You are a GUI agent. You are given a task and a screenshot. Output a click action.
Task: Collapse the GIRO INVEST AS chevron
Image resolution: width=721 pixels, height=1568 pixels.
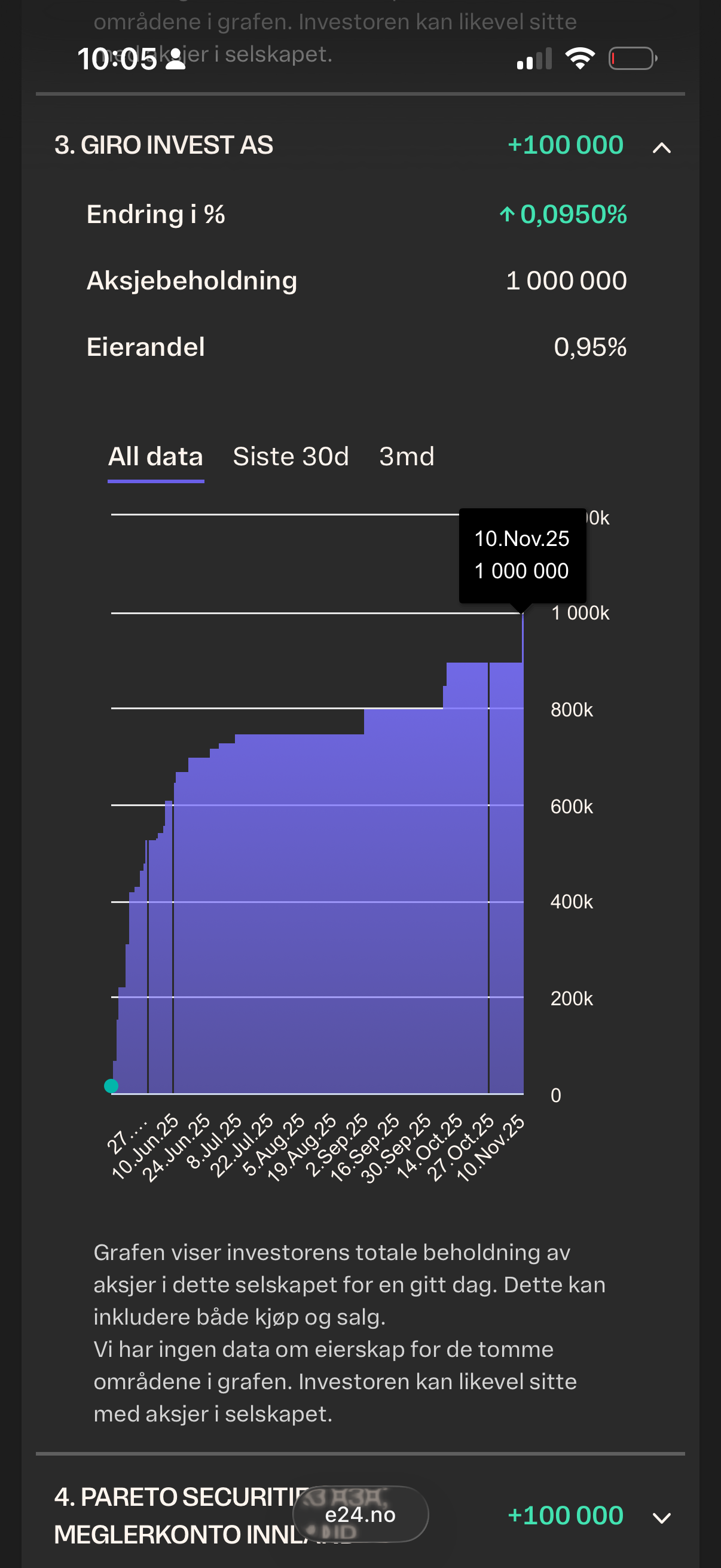661,147
